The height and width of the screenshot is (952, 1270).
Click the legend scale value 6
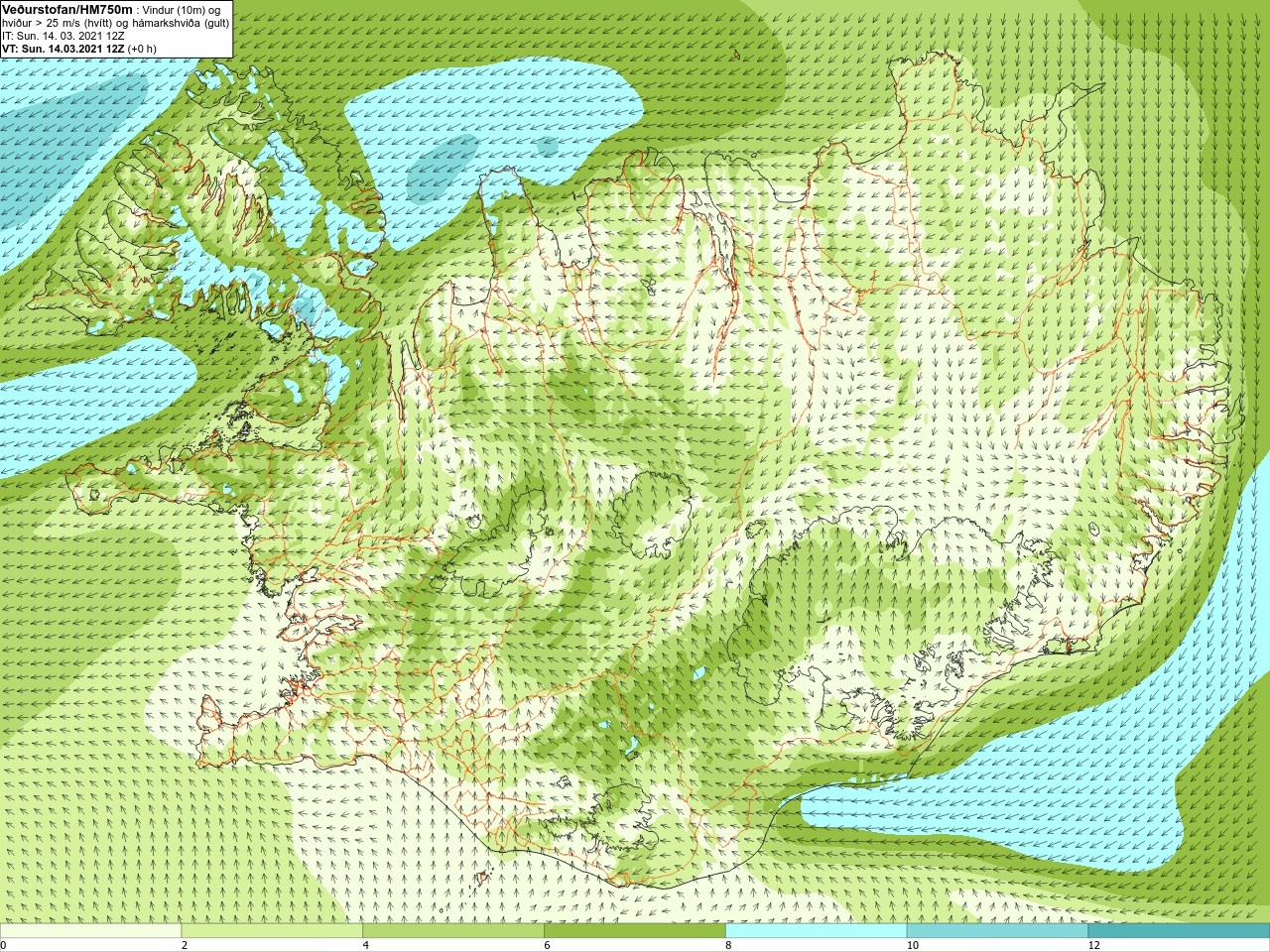(x=548, y=945)
